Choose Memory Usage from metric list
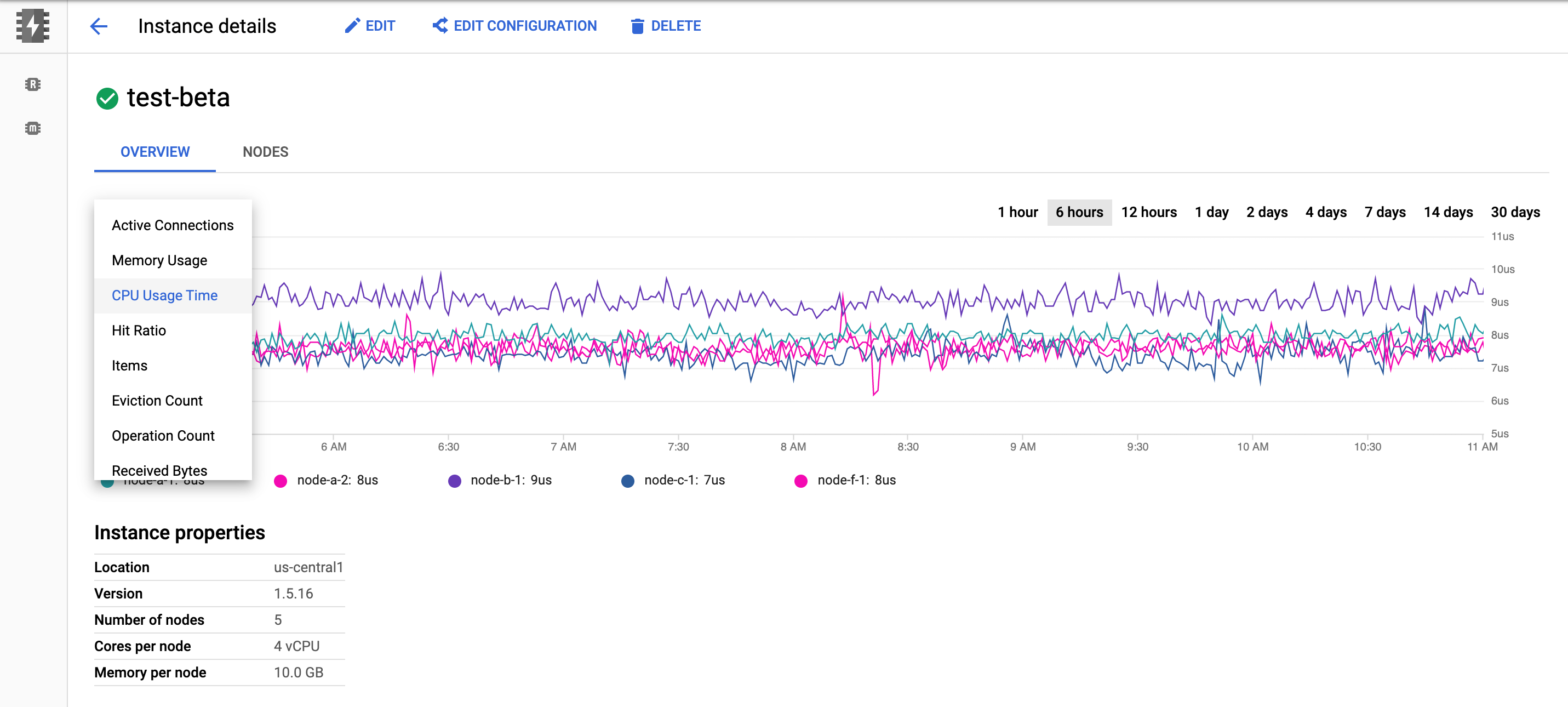The image size is (1568, 707). pyautogui.click(x=159, y=261)
